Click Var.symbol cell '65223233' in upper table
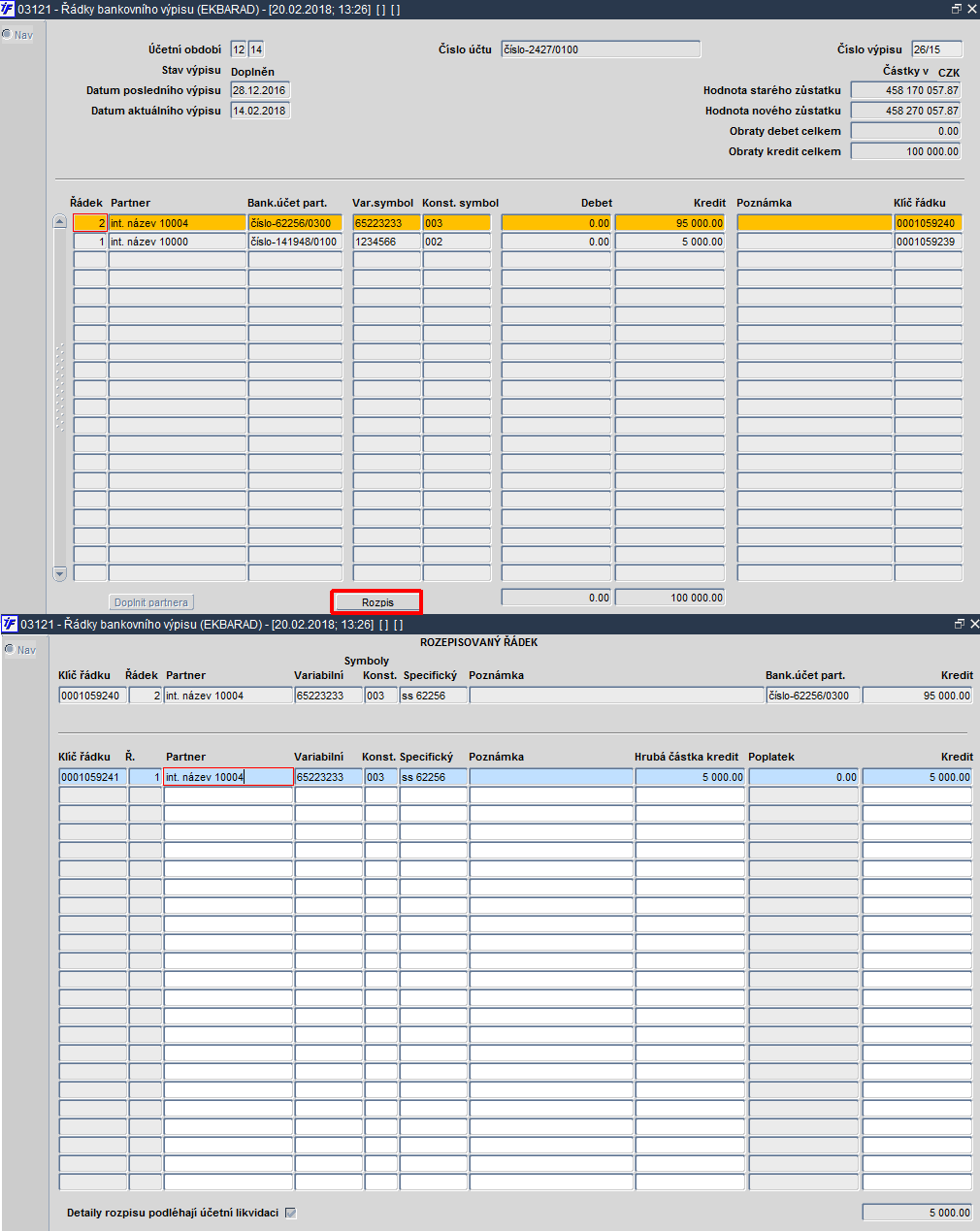The height and width of the screenshot is (1231, 980). point(387,223)
